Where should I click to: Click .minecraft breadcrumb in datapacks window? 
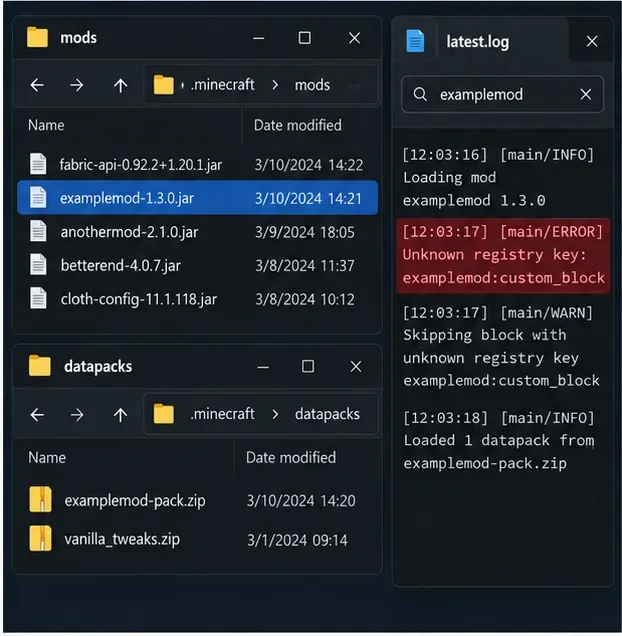[x=223, y=414]
